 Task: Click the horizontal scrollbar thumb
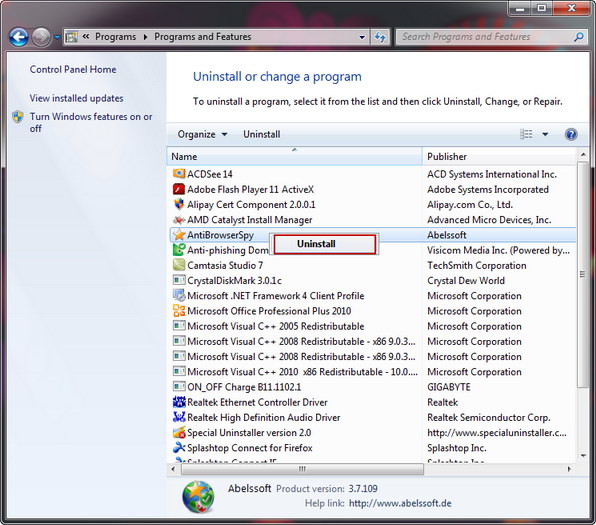pyautogui.click(x=302, y=469)
